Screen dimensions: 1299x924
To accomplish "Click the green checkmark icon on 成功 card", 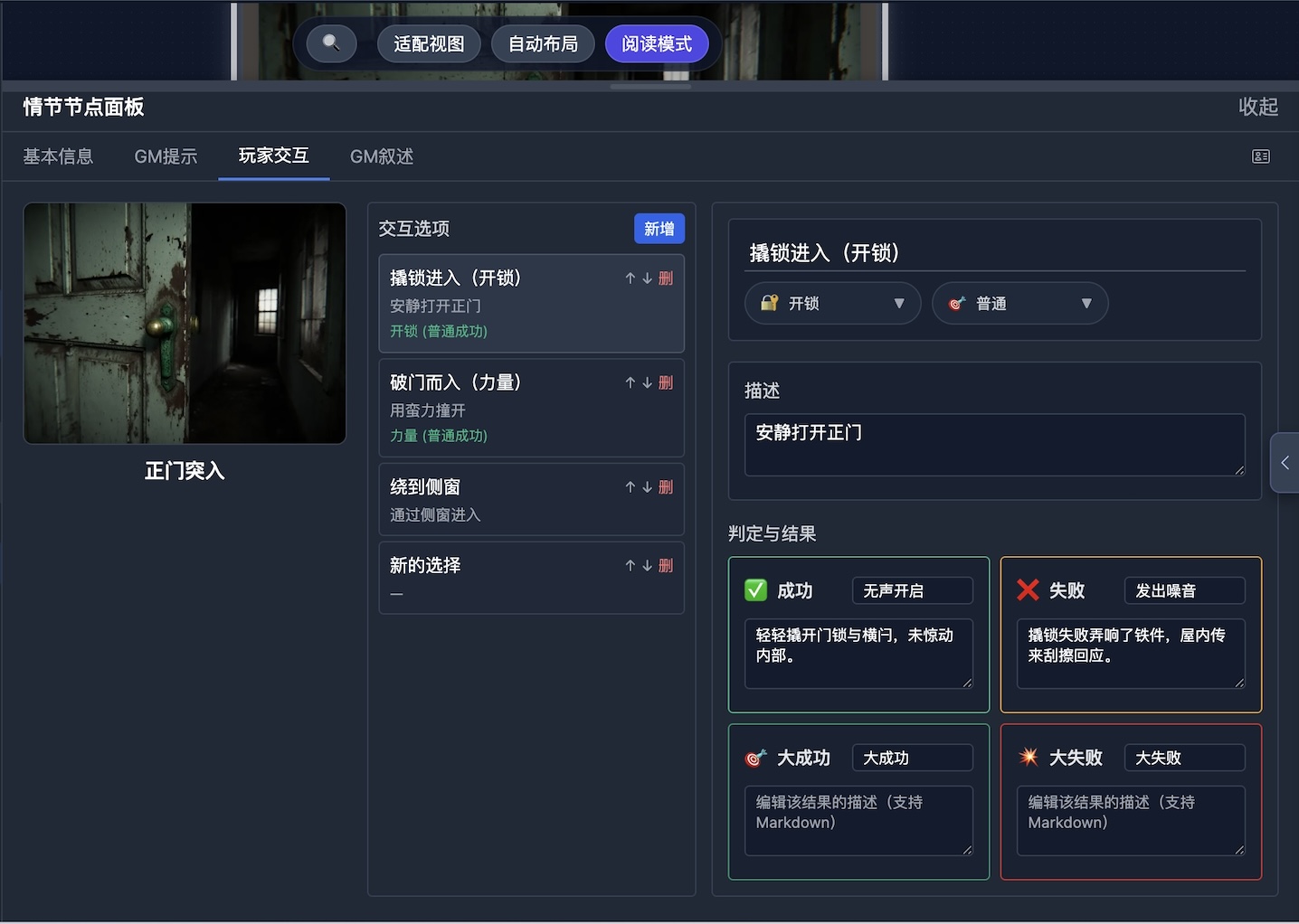I will 756,589.
